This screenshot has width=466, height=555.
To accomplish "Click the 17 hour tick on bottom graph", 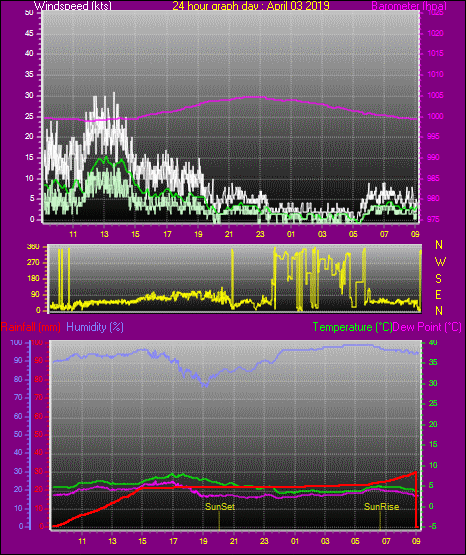I will tap(173, 541).
